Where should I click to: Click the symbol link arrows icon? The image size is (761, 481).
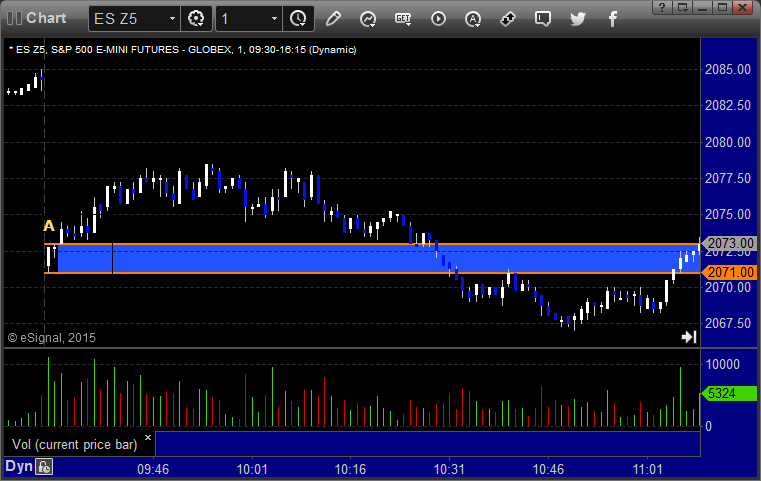click(508, 19)
